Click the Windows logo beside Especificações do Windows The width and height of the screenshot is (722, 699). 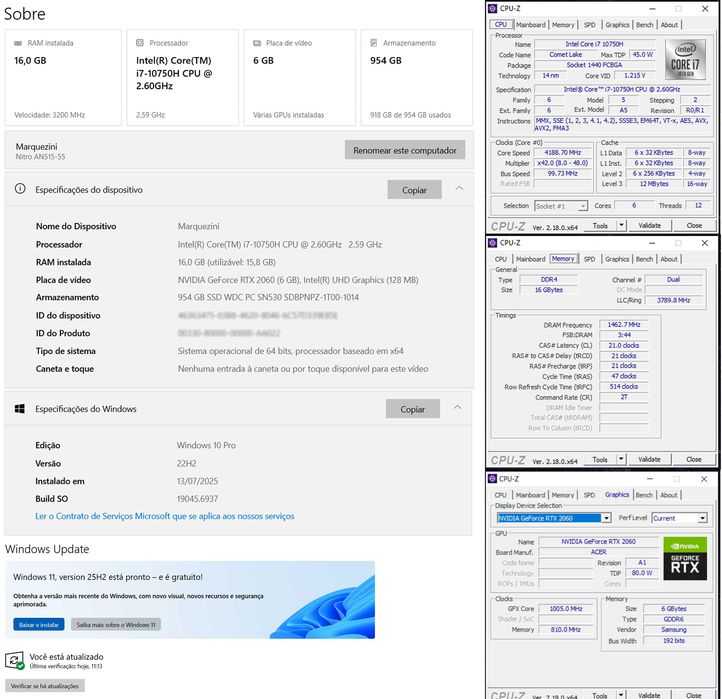[x=20, y=408]
